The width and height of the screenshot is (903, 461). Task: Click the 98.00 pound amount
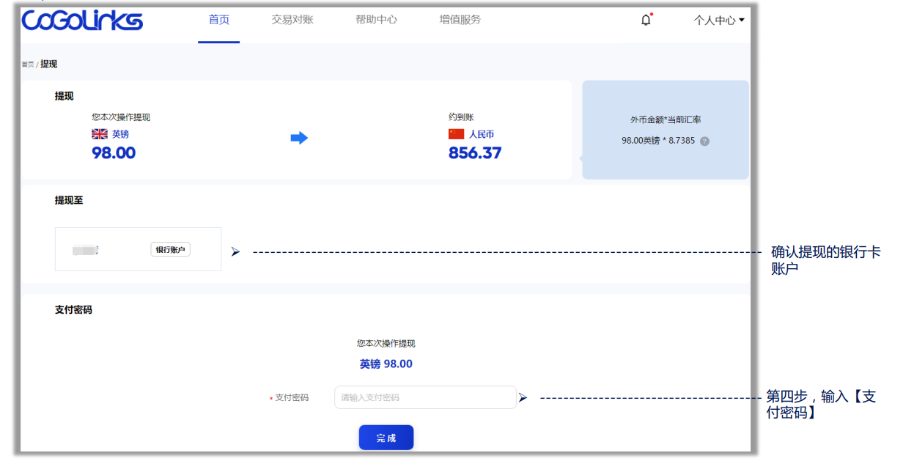click(x=113, y=153)
